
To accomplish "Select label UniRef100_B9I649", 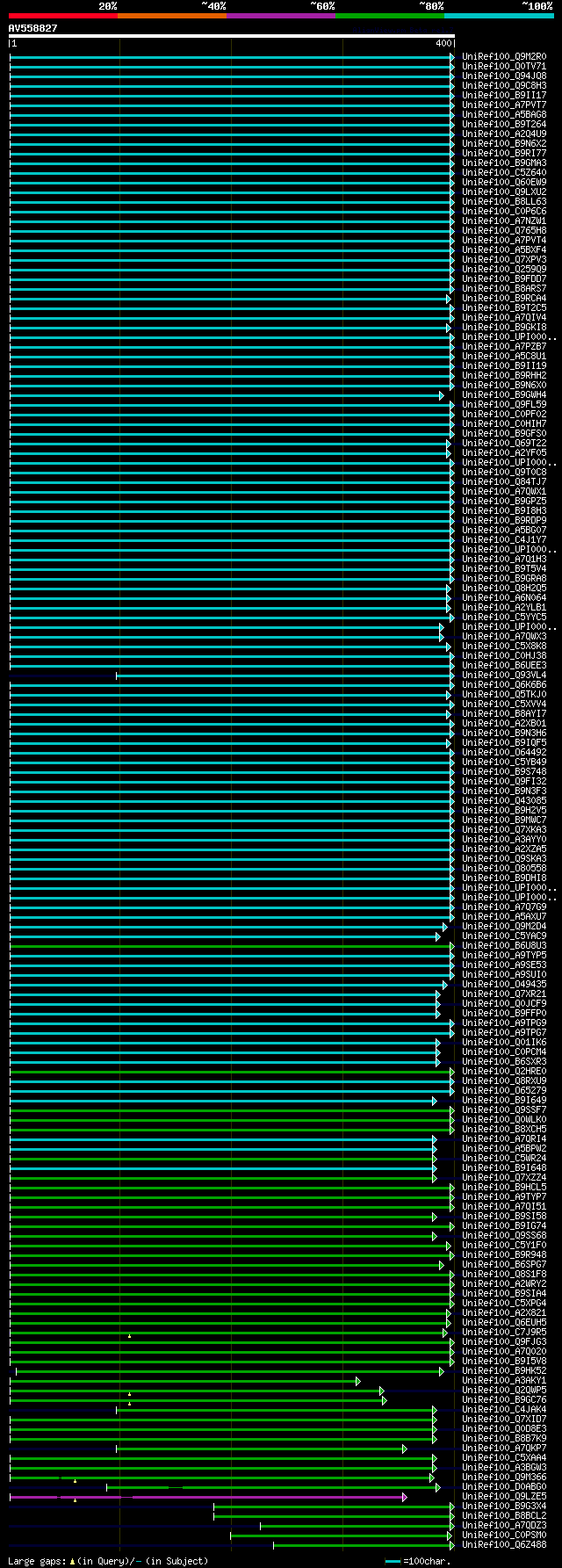I will coord(504,1100).
